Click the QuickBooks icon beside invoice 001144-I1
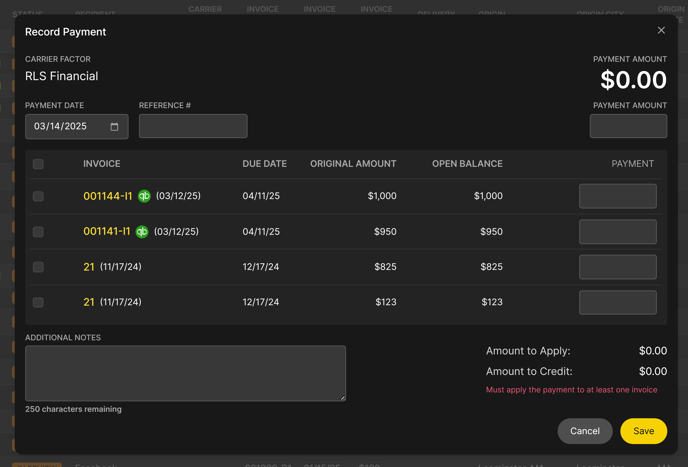The height and width of the screenshot is (467, 688). [x=144, y=196]
